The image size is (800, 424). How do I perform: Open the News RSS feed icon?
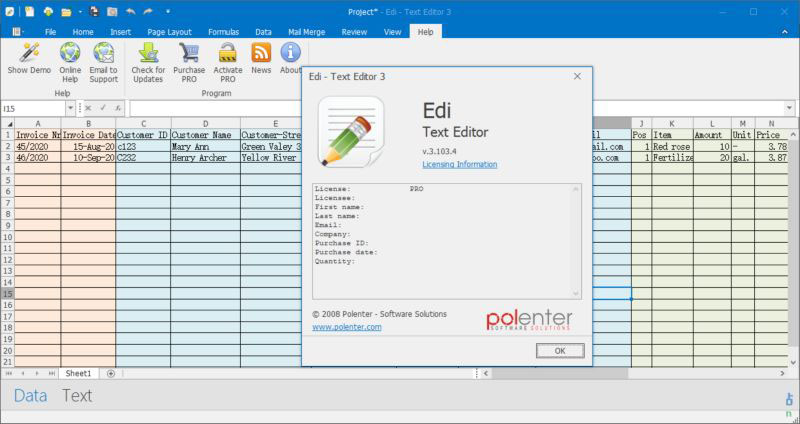[x=261, y=52]
